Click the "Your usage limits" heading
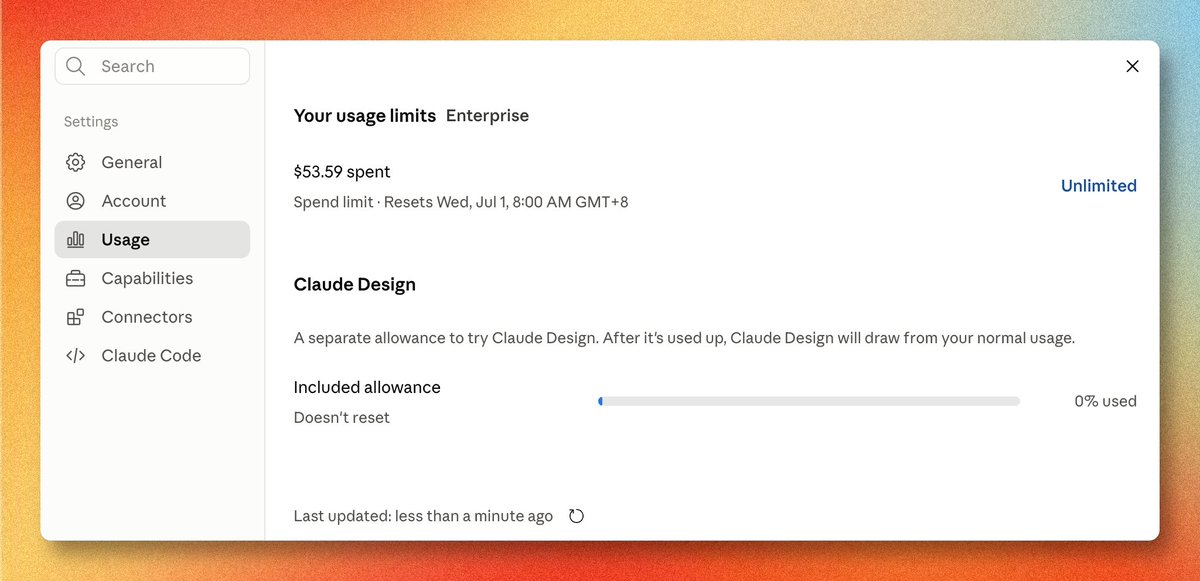1200x581 pixels. pos(365,116)
